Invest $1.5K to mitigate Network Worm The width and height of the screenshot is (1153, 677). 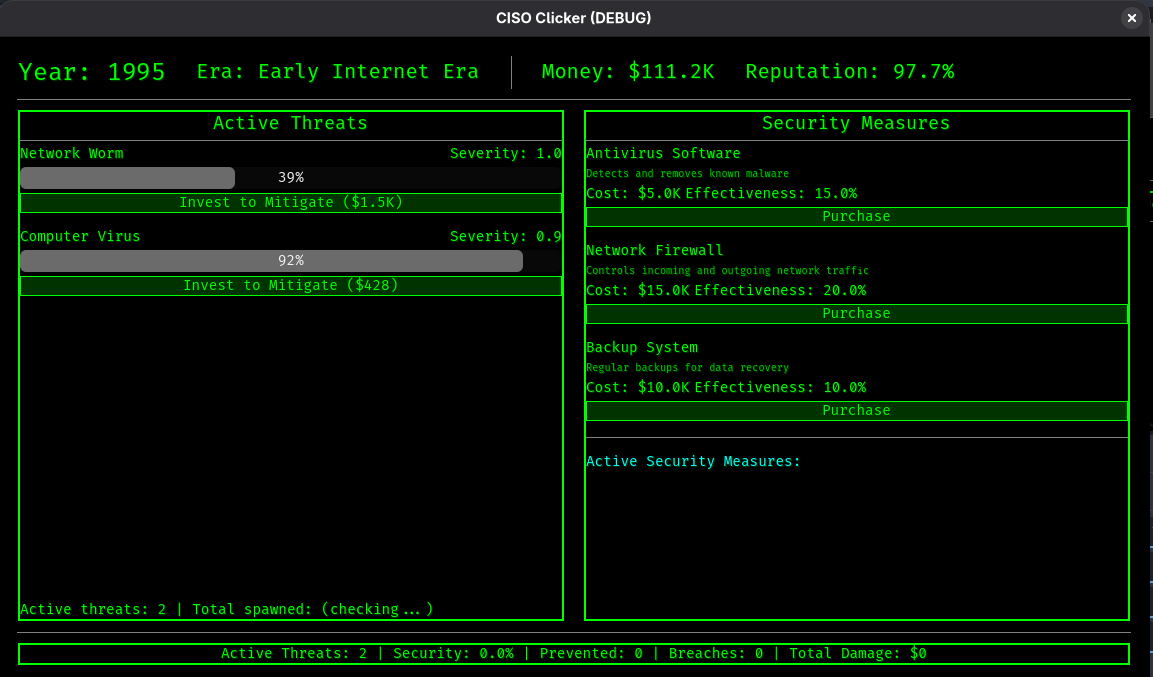coord(290,203)
